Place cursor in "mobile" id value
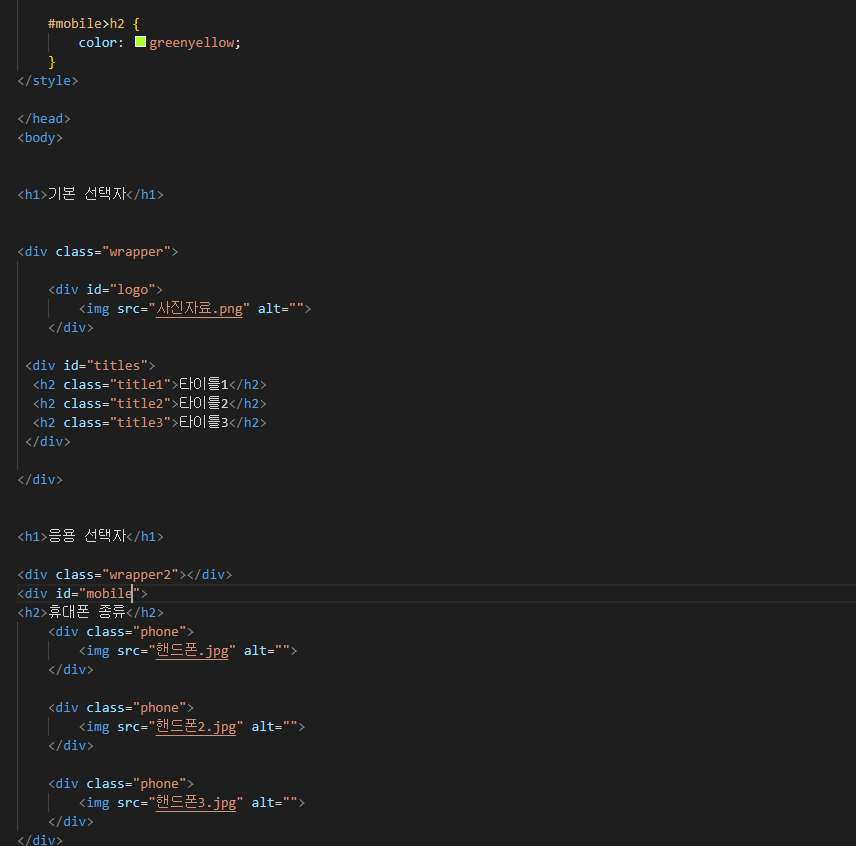Viewport: 856px width, 846px height. 110,593
